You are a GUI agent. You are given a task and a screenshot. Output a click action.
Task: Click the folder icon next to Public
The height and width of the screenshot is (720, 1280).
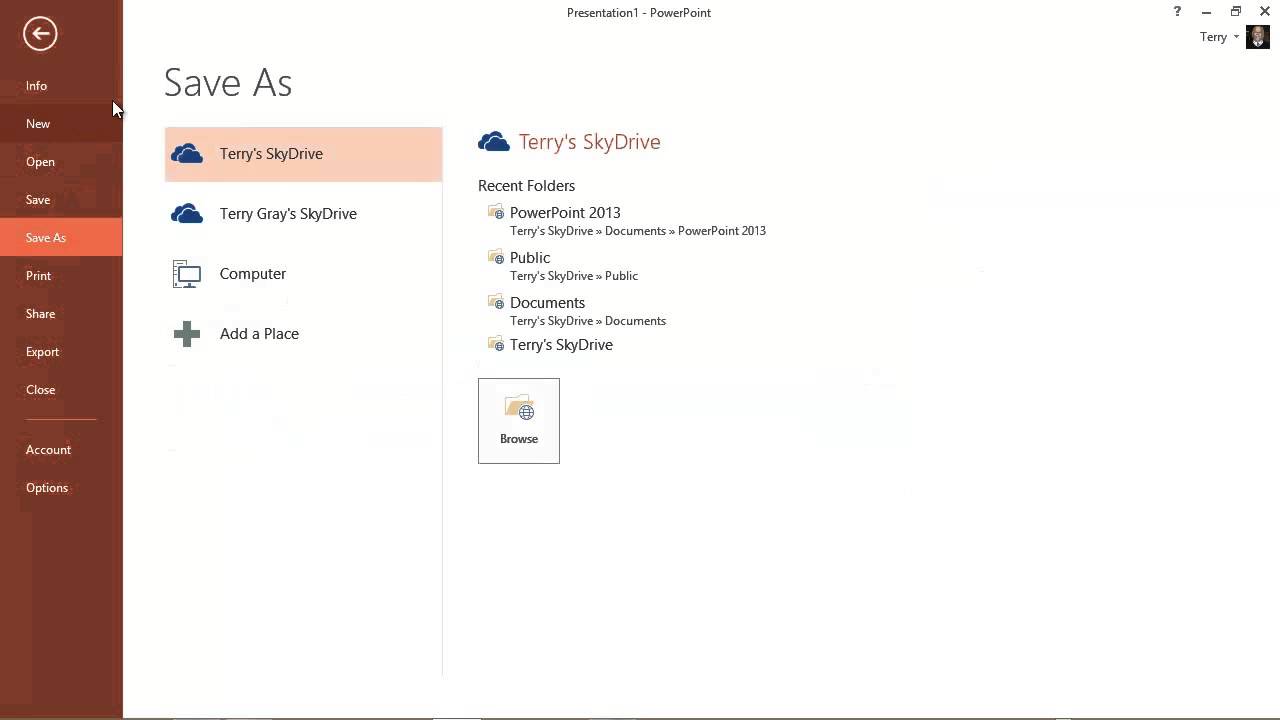496,257
